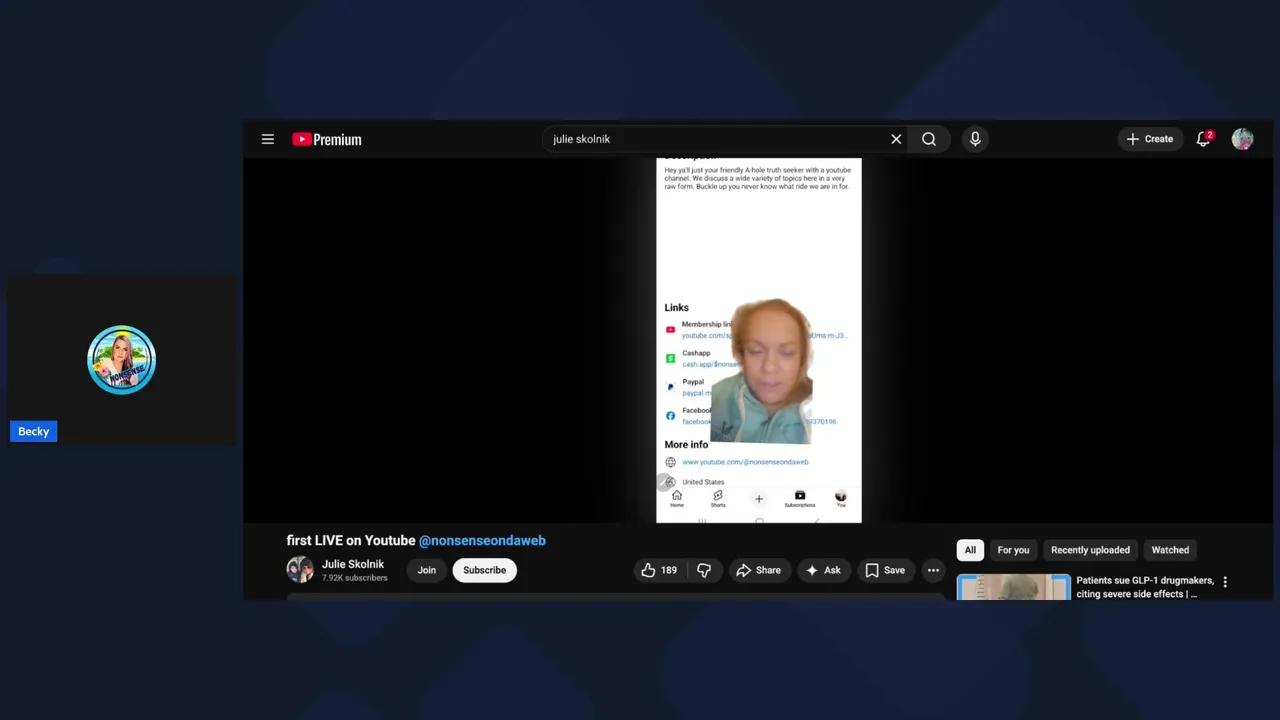The image size is (1280, 720).
Task: Click the More info heading in video
Action: click(686, 444)
